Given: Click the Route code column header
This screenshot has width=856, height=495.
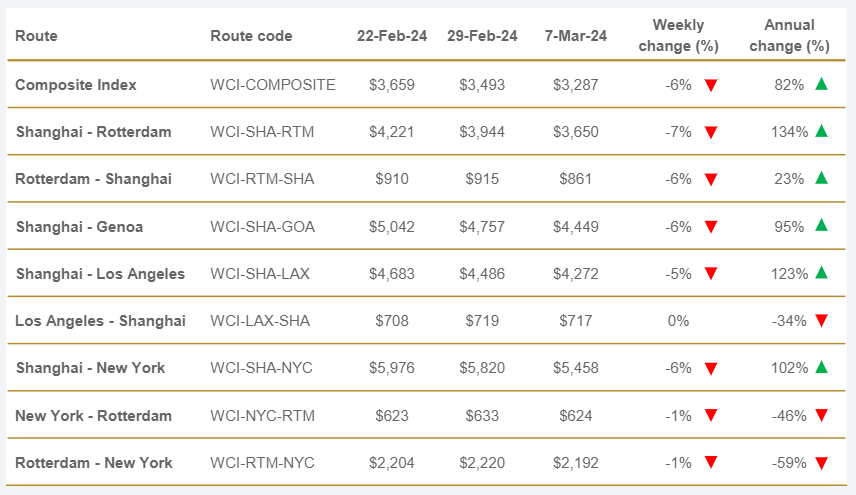Looking at the screenshot, I should 251,36.
